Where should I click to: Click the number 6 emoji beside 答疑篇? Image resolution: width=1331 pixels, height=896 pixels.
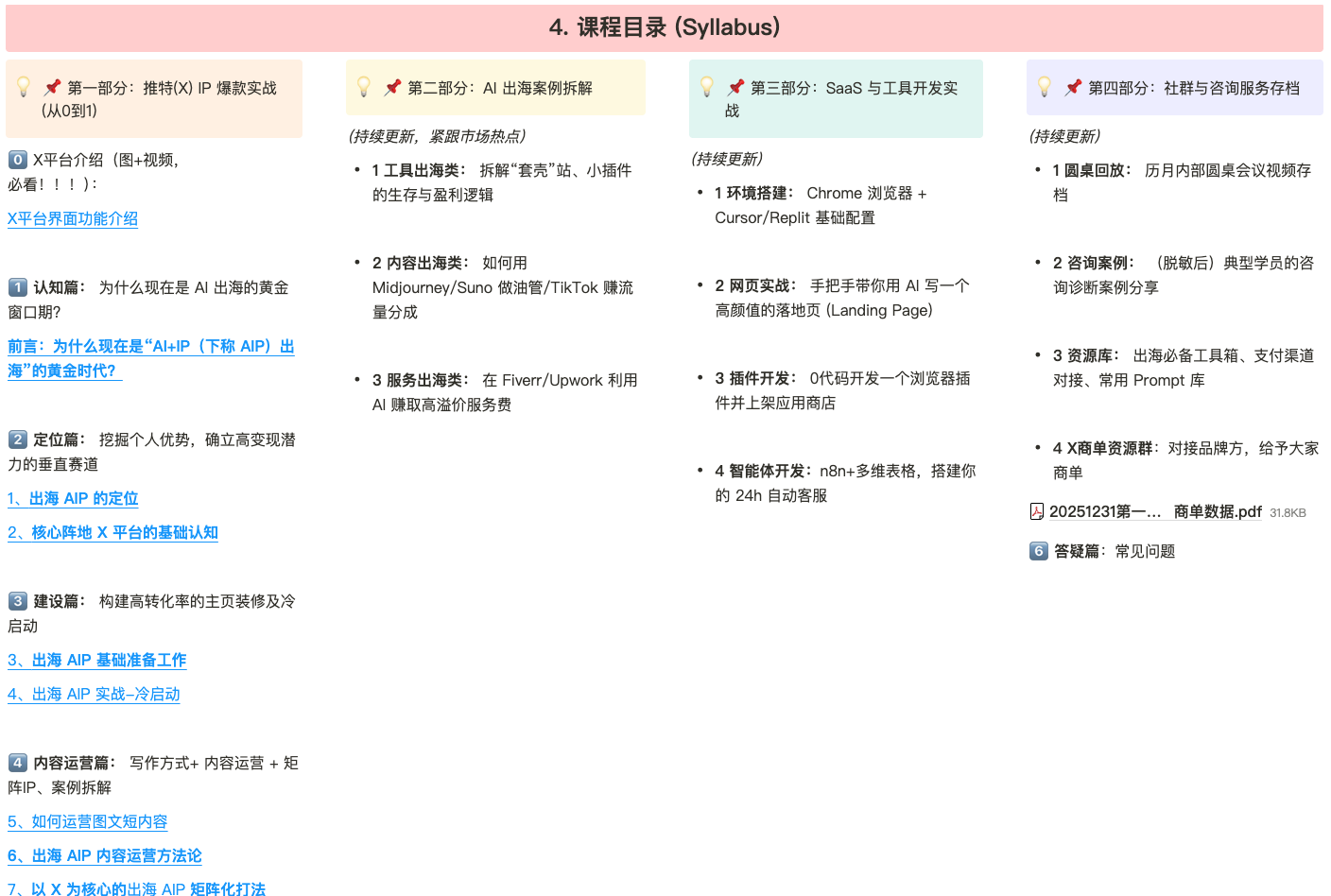click(x=1039, y=551)
